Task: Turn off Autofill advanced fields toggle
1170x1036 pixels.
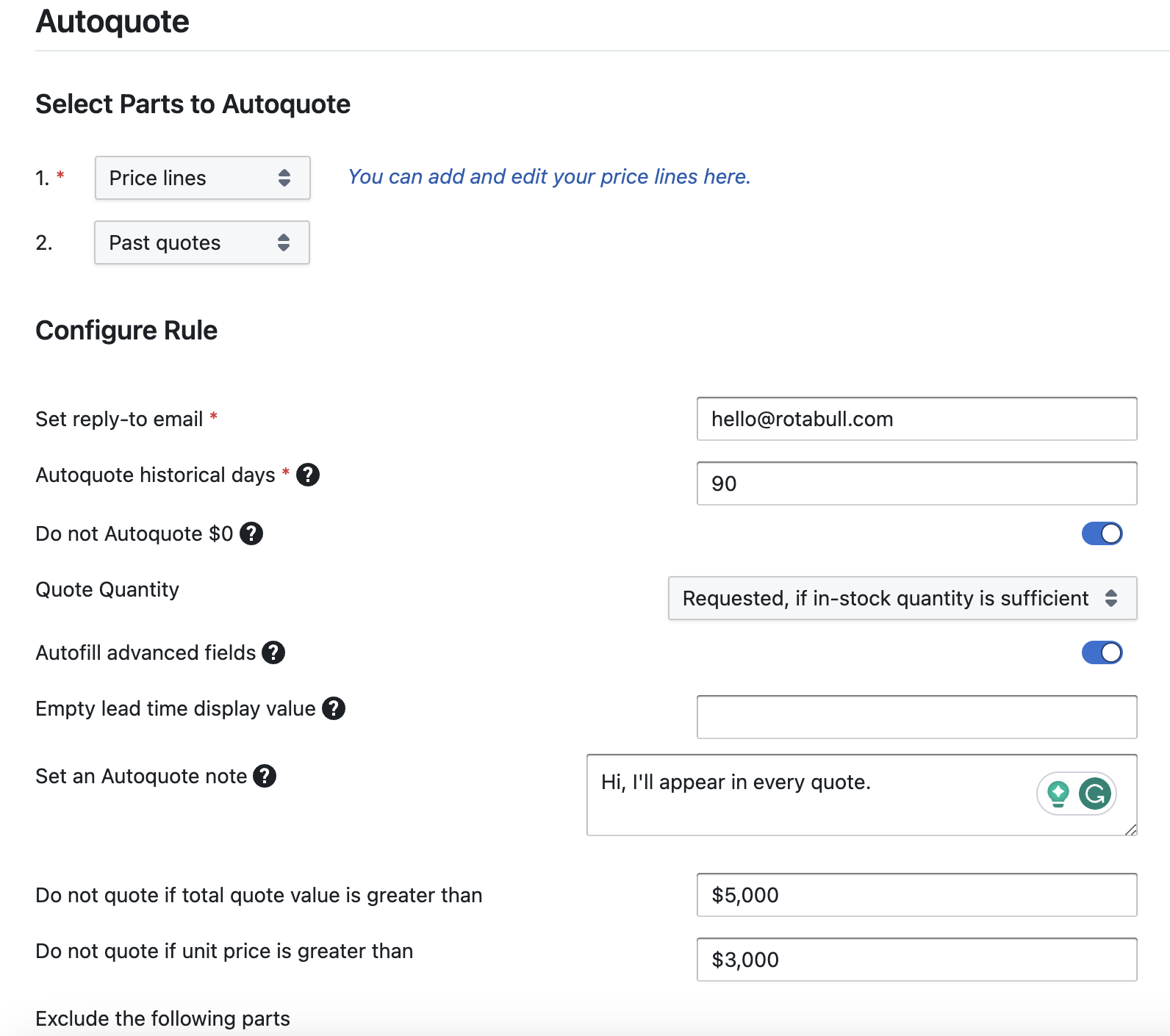Action: click(1102, 652)
